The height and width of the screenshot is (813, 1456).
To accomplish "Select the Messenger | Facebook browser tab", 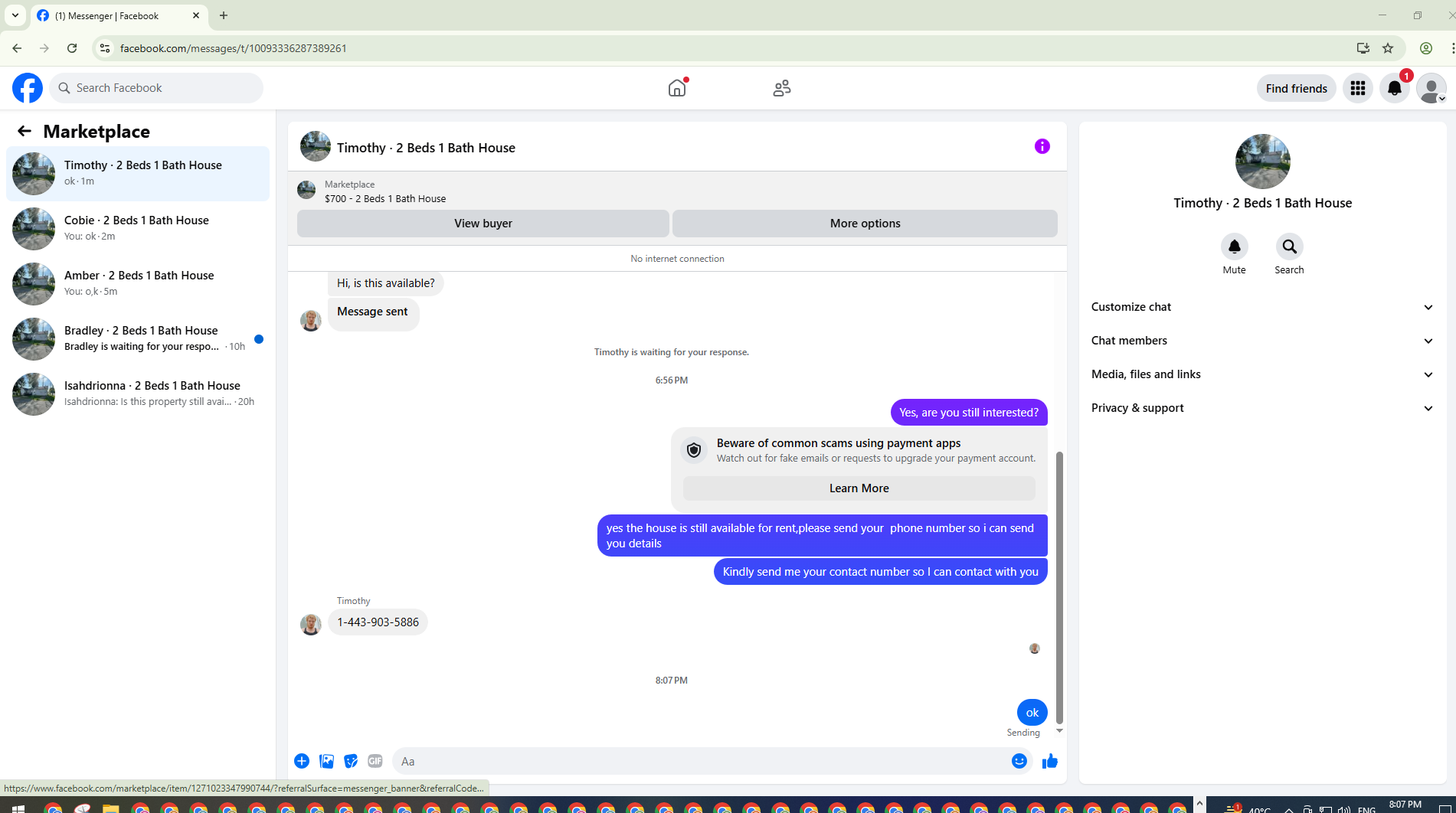I will pyautogui.click(x=119, y=16).
